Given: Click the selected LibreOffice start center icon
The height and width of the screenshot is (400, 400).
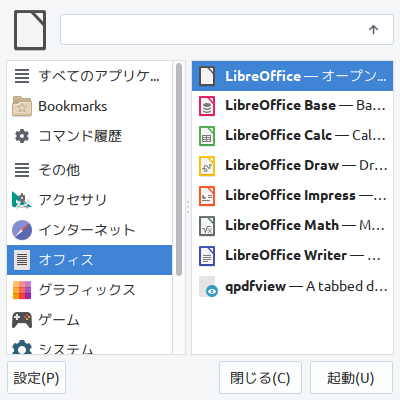Looking at the screenshot, I should coord(207,76).
